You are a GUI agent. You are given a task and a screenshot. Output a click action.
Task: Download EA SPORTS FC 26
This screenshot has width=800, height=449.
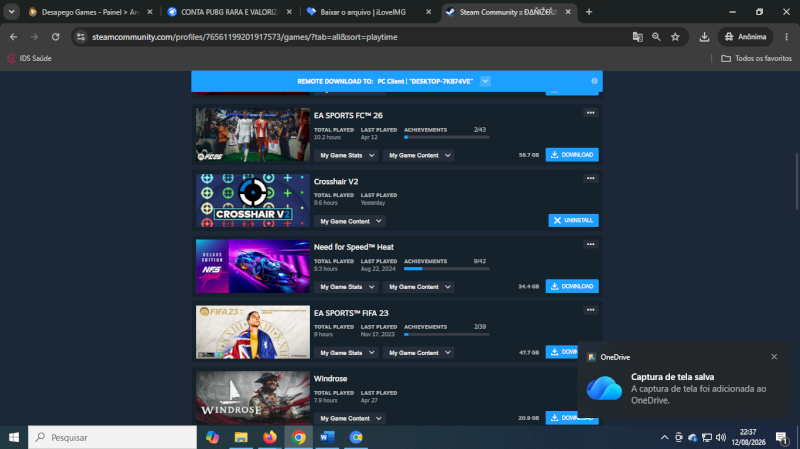pyautogui.click(x=572, y=155)
